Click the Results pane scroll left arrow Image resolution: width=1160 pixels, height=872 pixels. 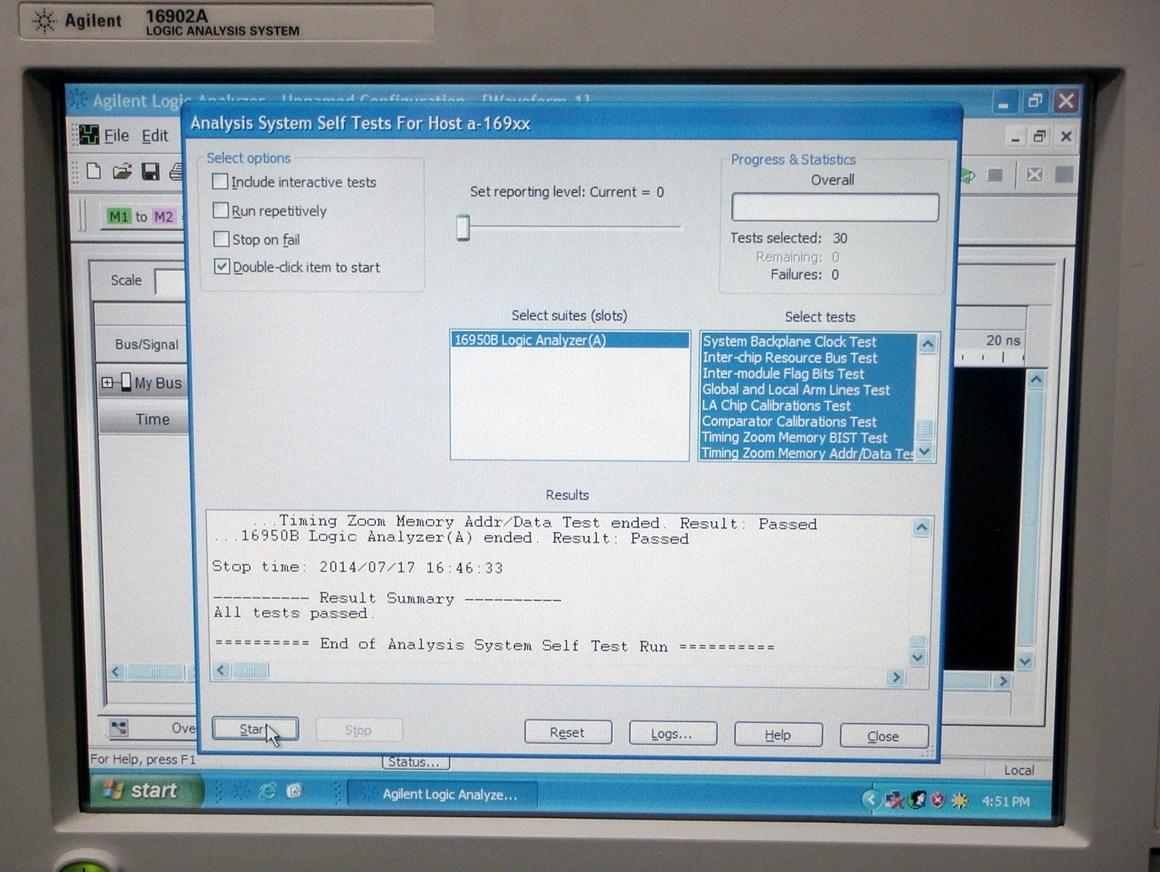pos(220,670)
